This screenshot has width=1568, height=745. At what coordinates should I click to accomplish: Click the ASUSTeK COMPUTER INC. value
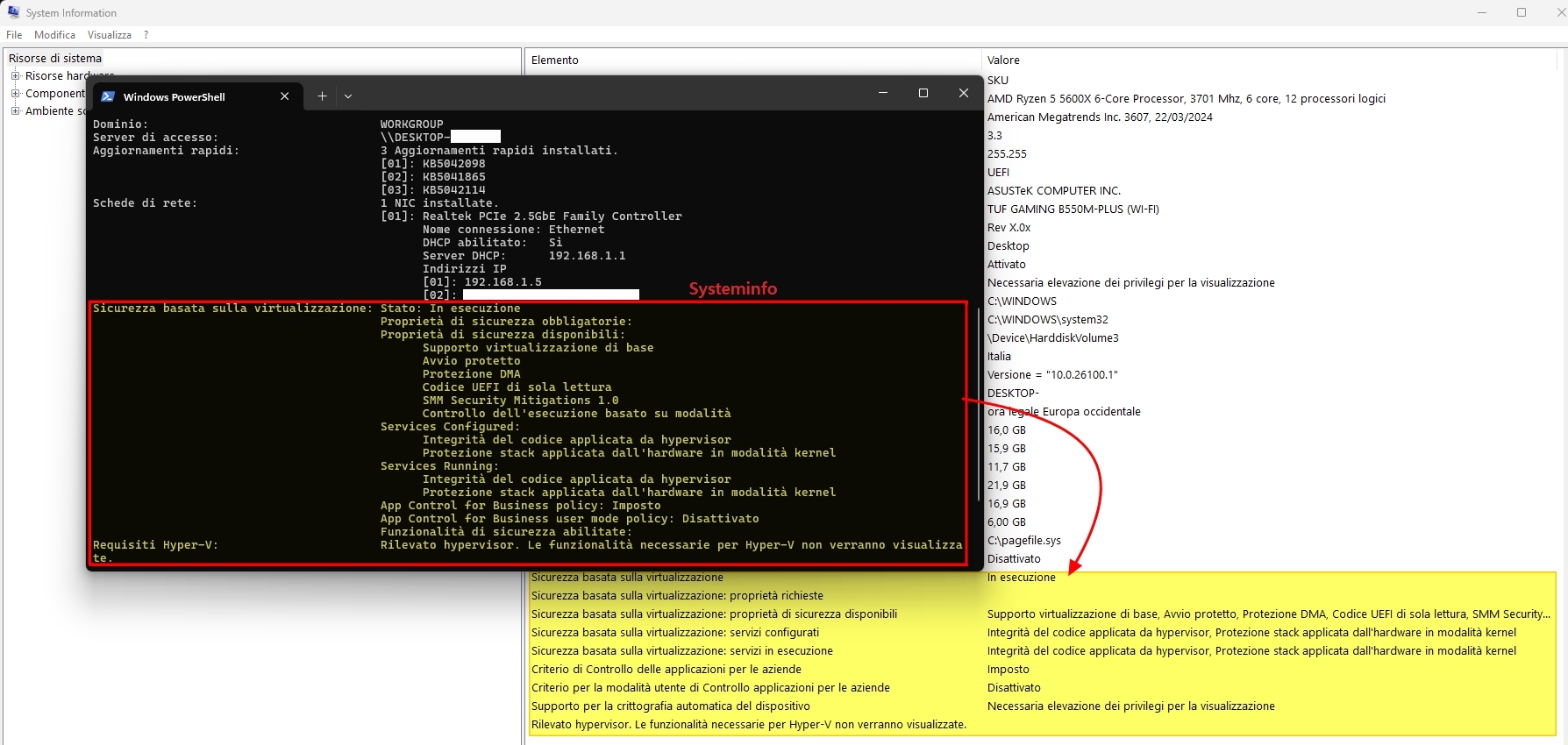(x=1054, y=190)
